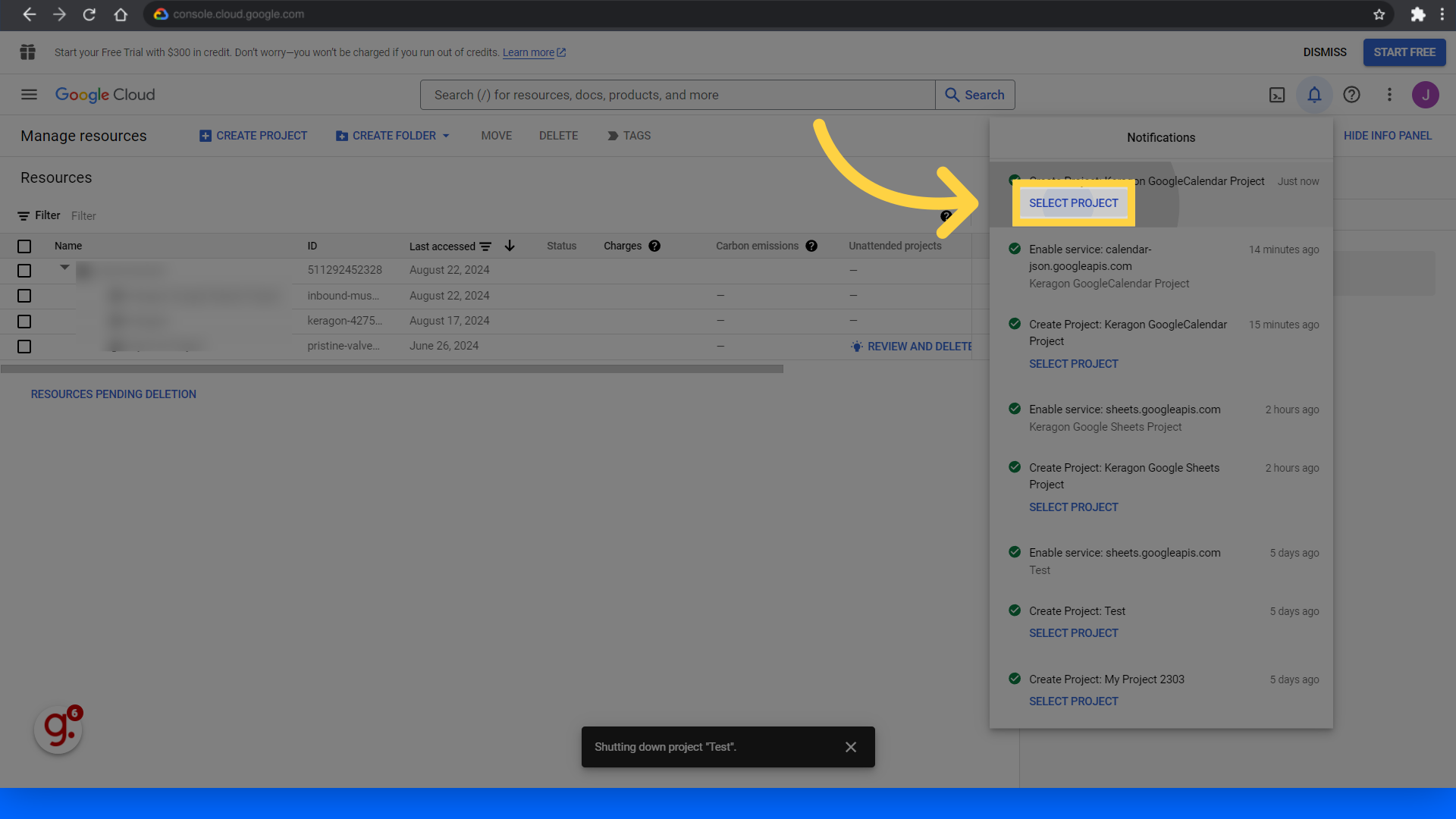Click the August 17, 2024 date cell
This screenshot has height=819, width=1456.
tap(450, 321)
